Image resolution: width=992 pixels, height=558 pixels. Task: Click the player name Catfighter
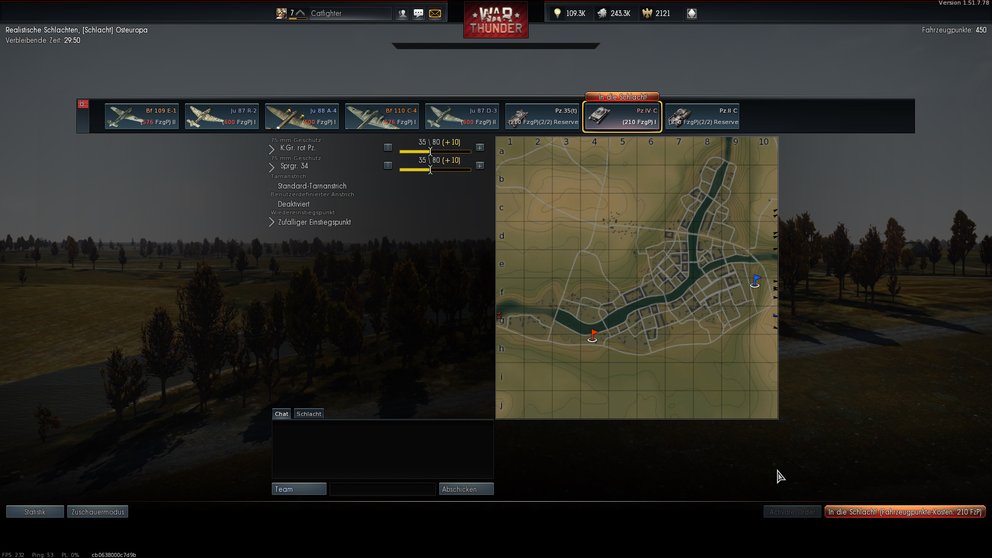click(x=326, y=13)
